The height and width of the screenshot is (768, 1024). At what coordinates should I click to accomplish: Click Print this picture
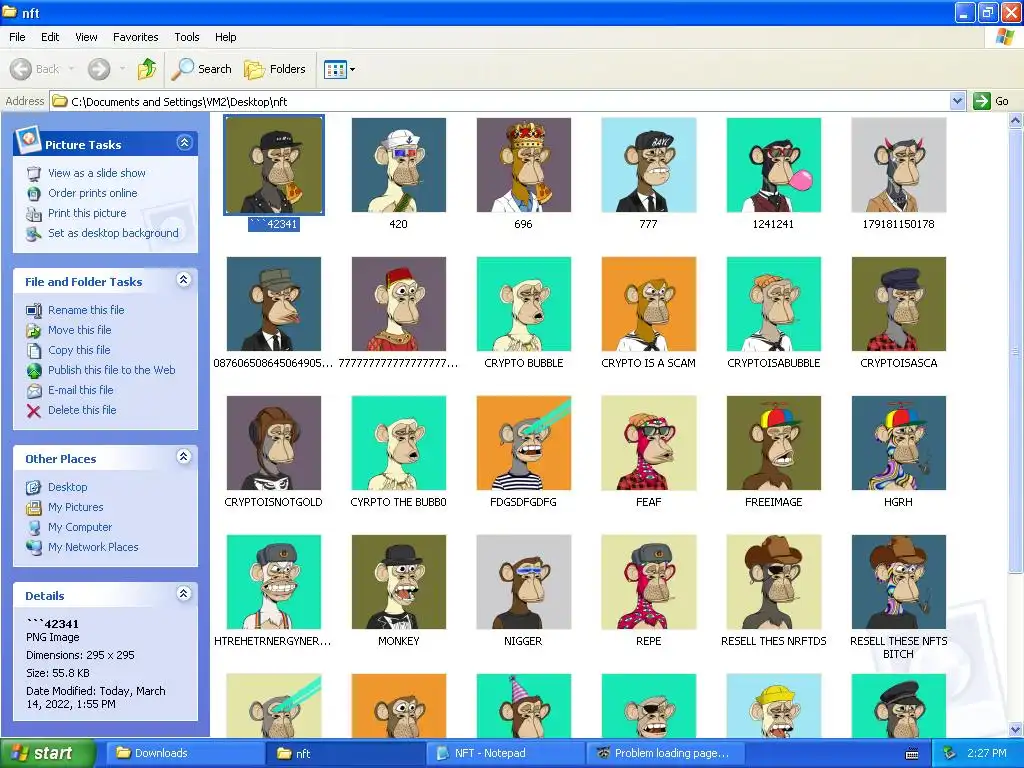pyautogui.click(x=87, y=214)
